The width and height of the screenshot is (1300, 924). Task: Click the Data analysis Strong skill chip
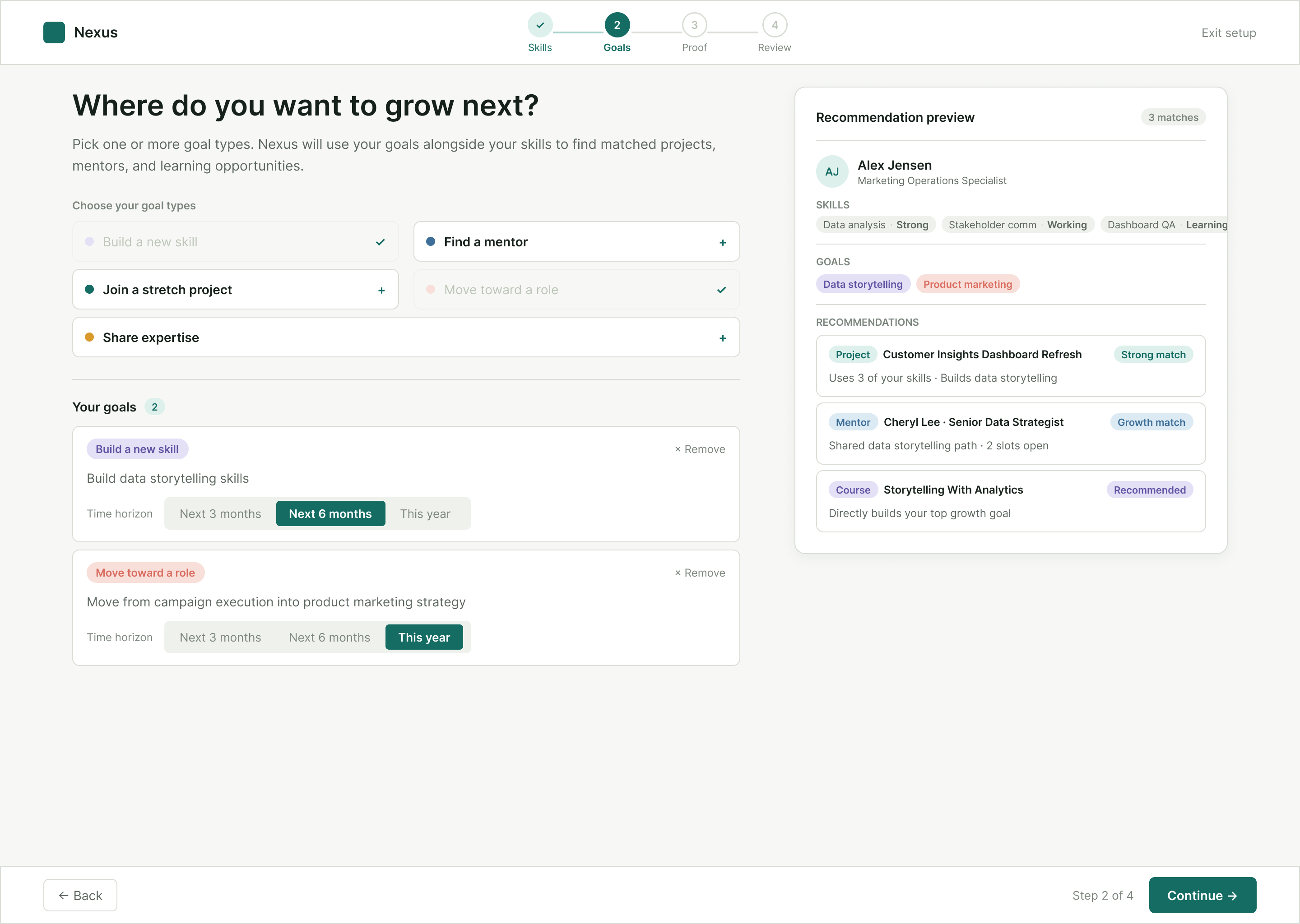(875, 225)
